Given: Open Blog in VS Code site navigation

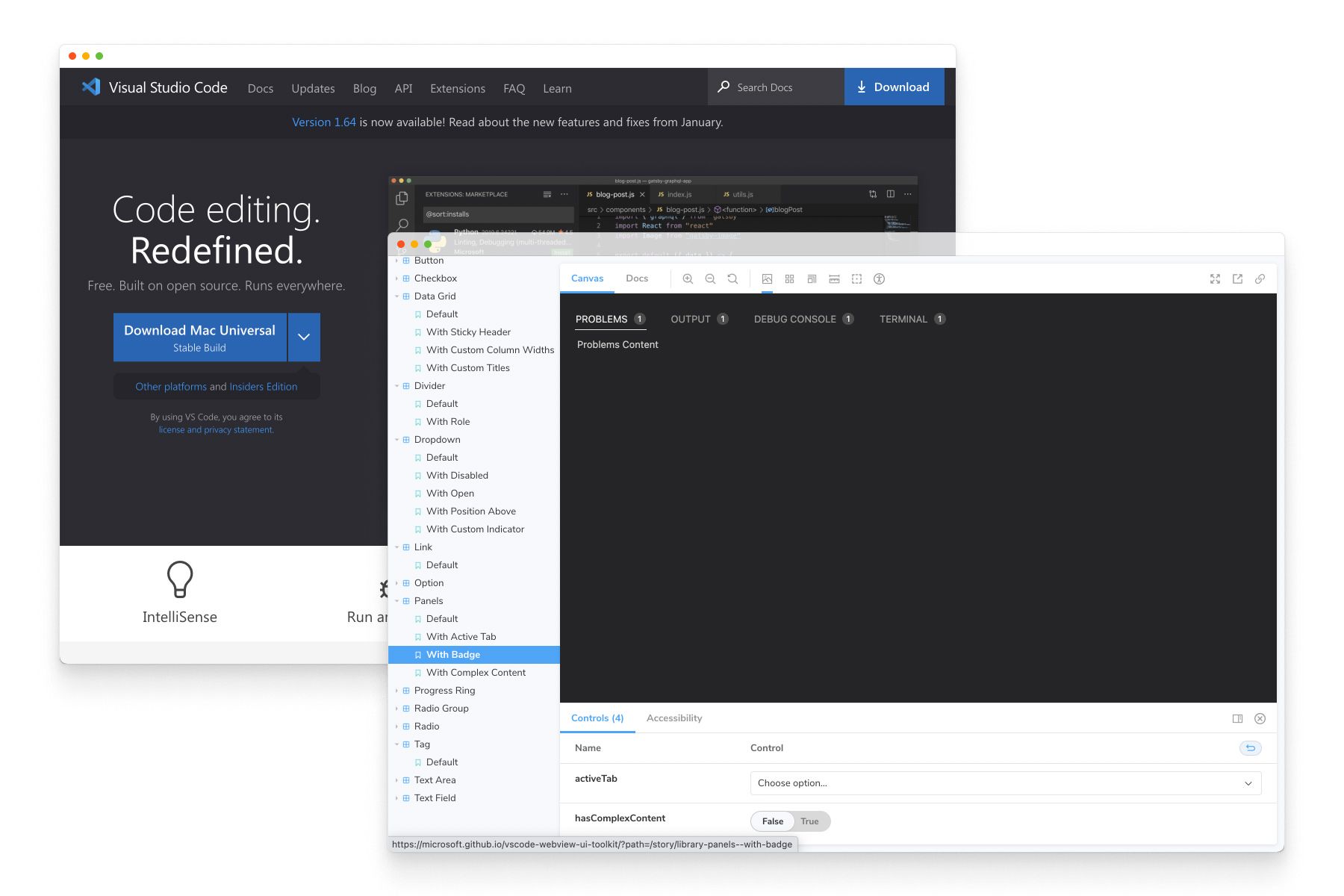Looking at the screenshot, I should click(x=364, y=88).
